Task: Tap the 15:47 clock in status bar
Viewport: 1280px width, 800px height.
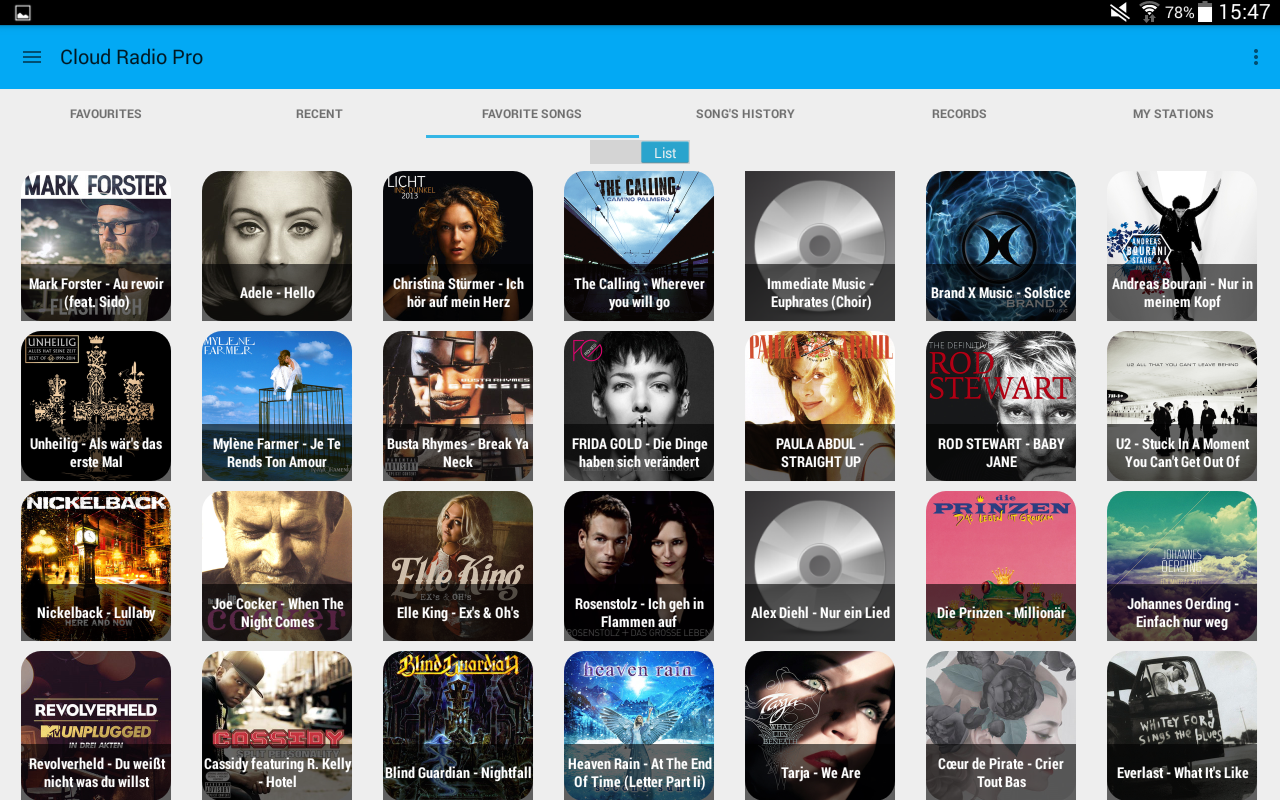Action: [x=1244, y=12]
